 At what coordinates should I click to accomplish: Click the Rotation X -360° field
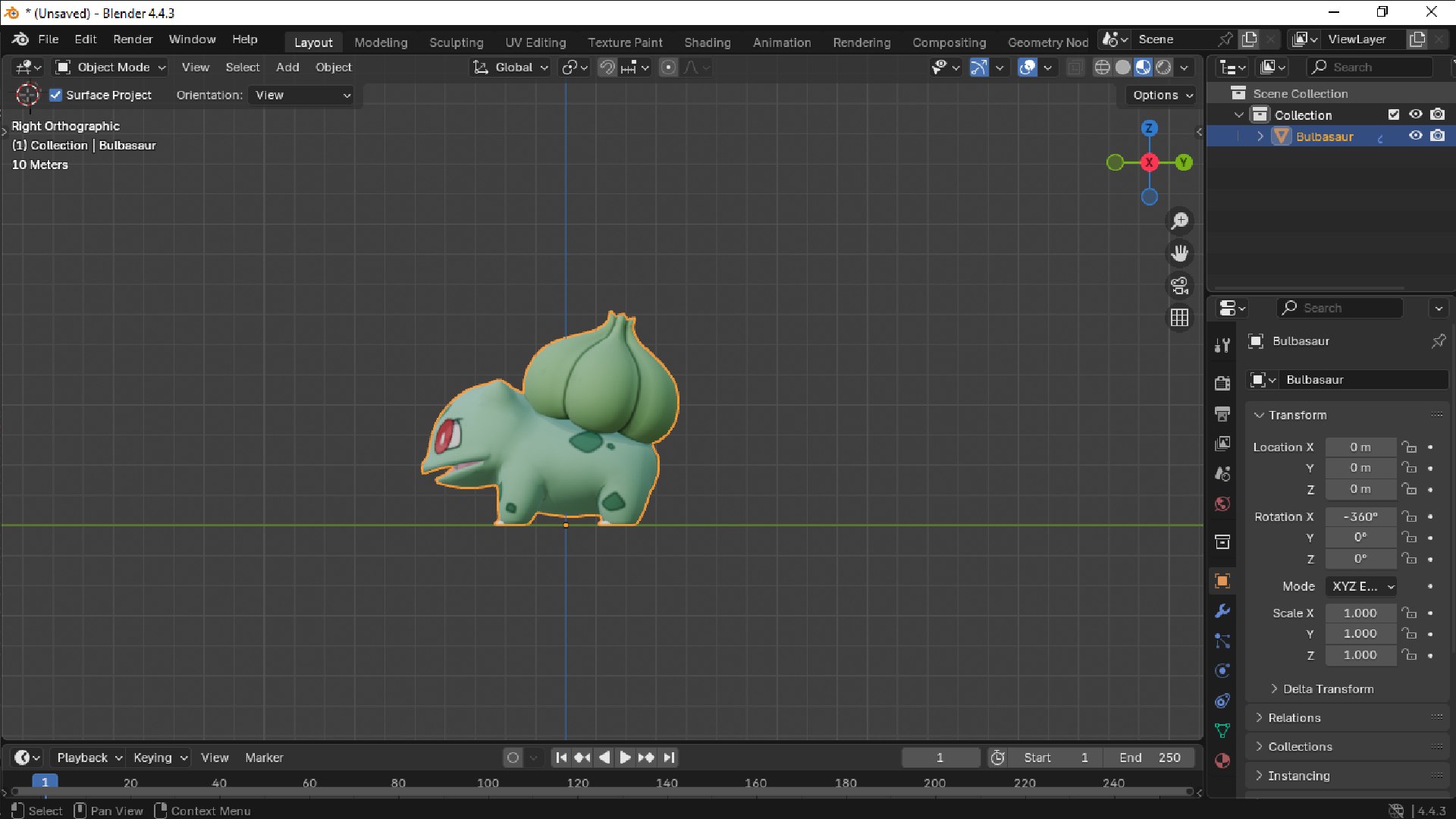[1360, 517]
